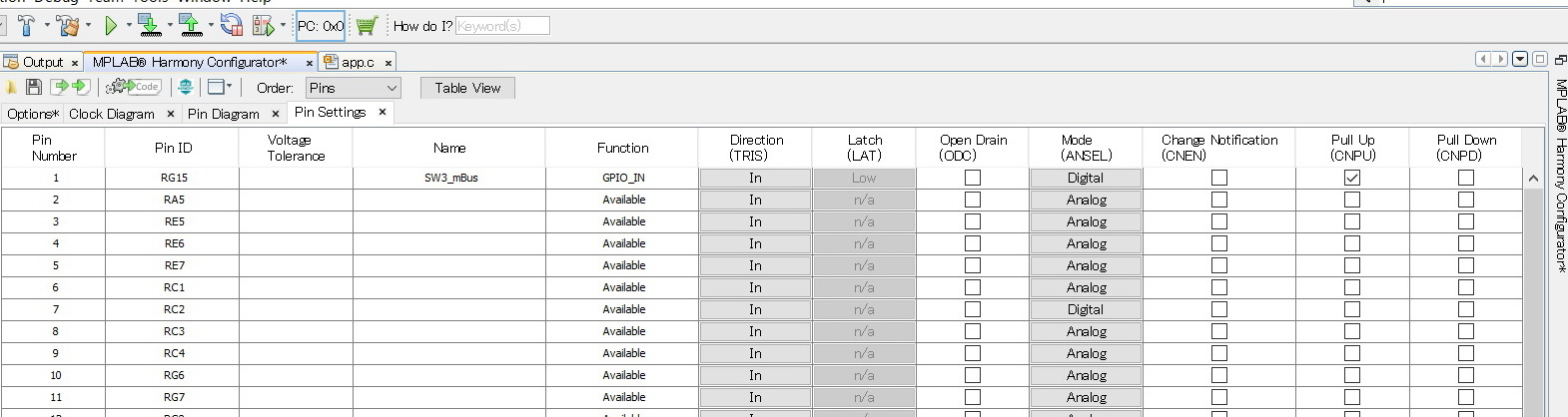Switch to the Clock Diagram tab
1568x417 pixels.
tap(111, 114)
